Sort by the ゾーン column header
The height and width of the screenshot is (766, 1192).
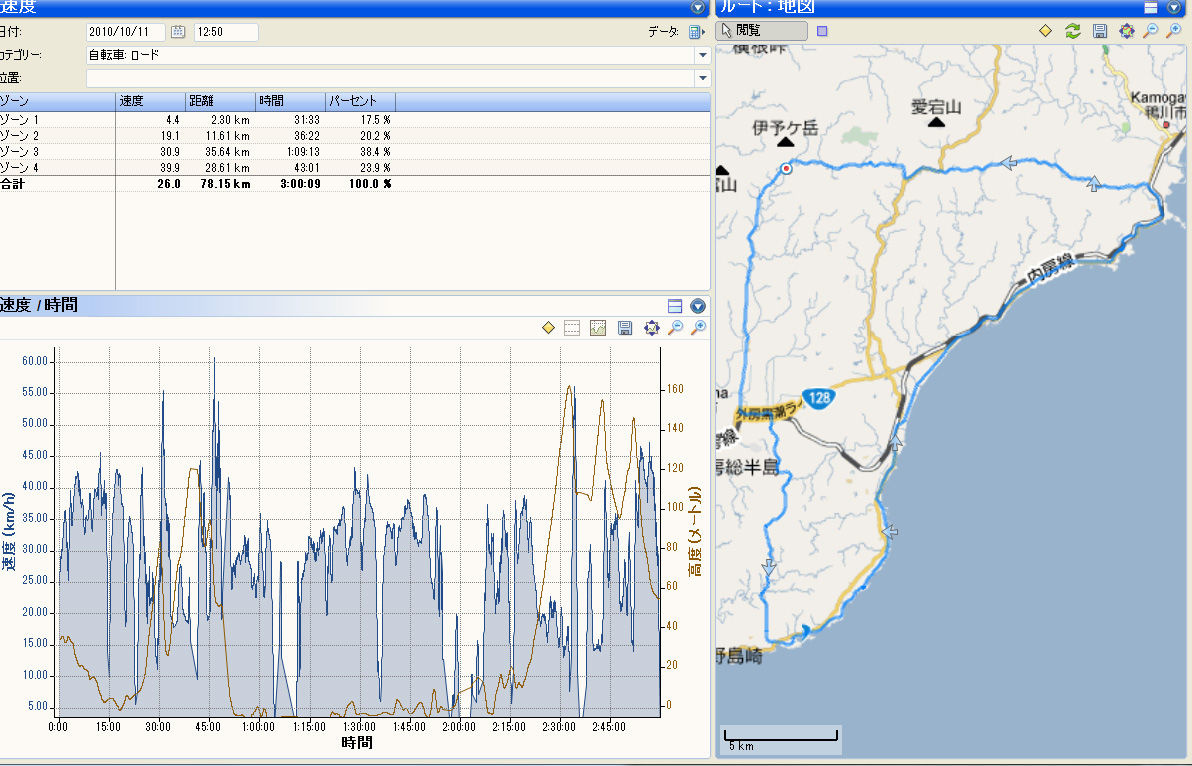click(x=57, y=101)
